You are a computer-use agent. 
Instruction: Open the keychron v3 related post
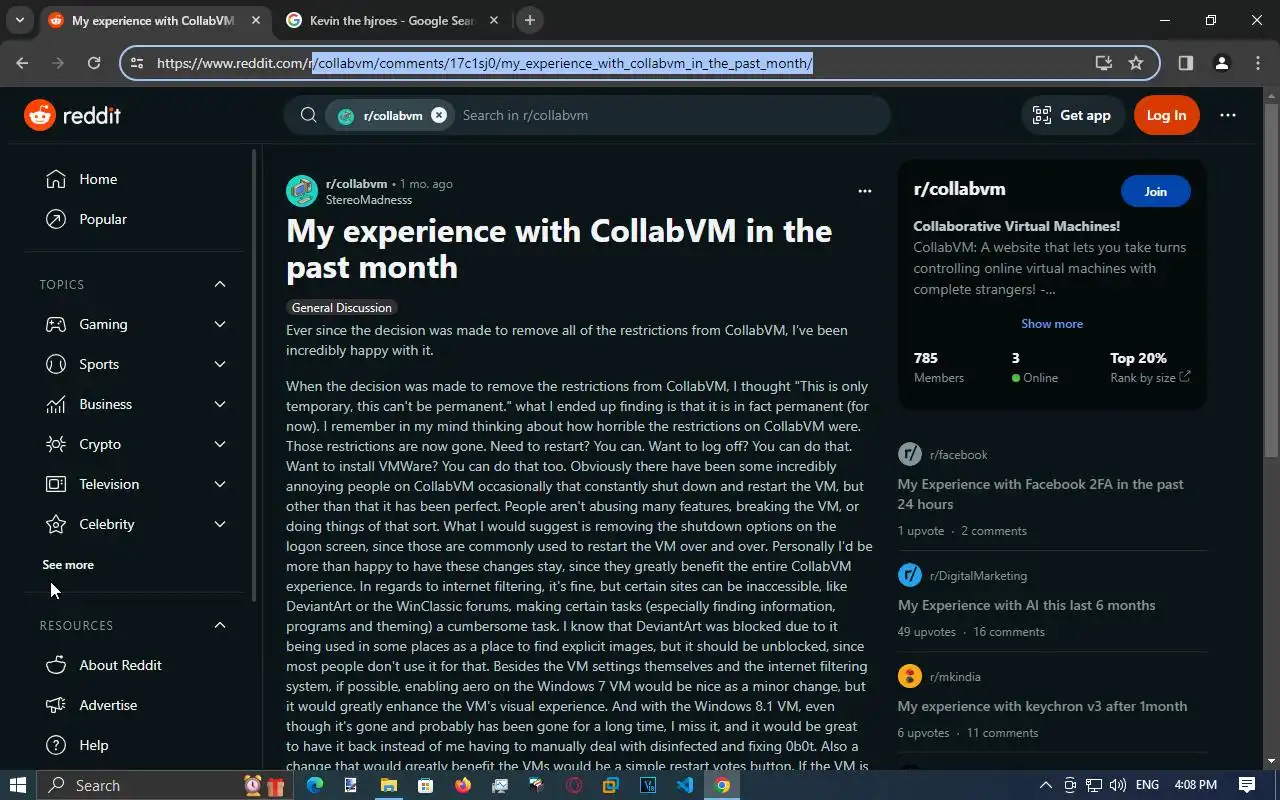[x=1042, y=706]
